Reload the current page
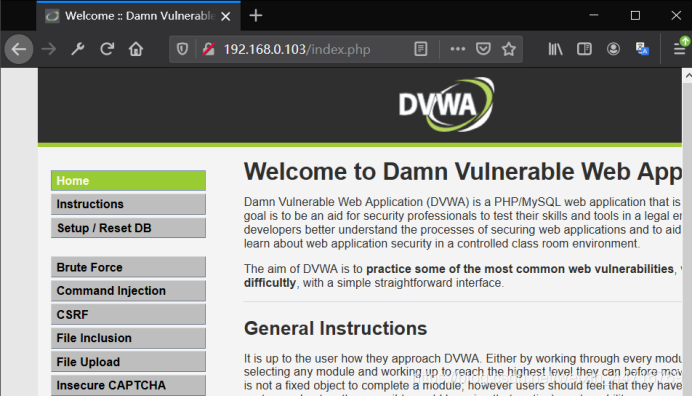Screen dimensions: 693x396 107,49
